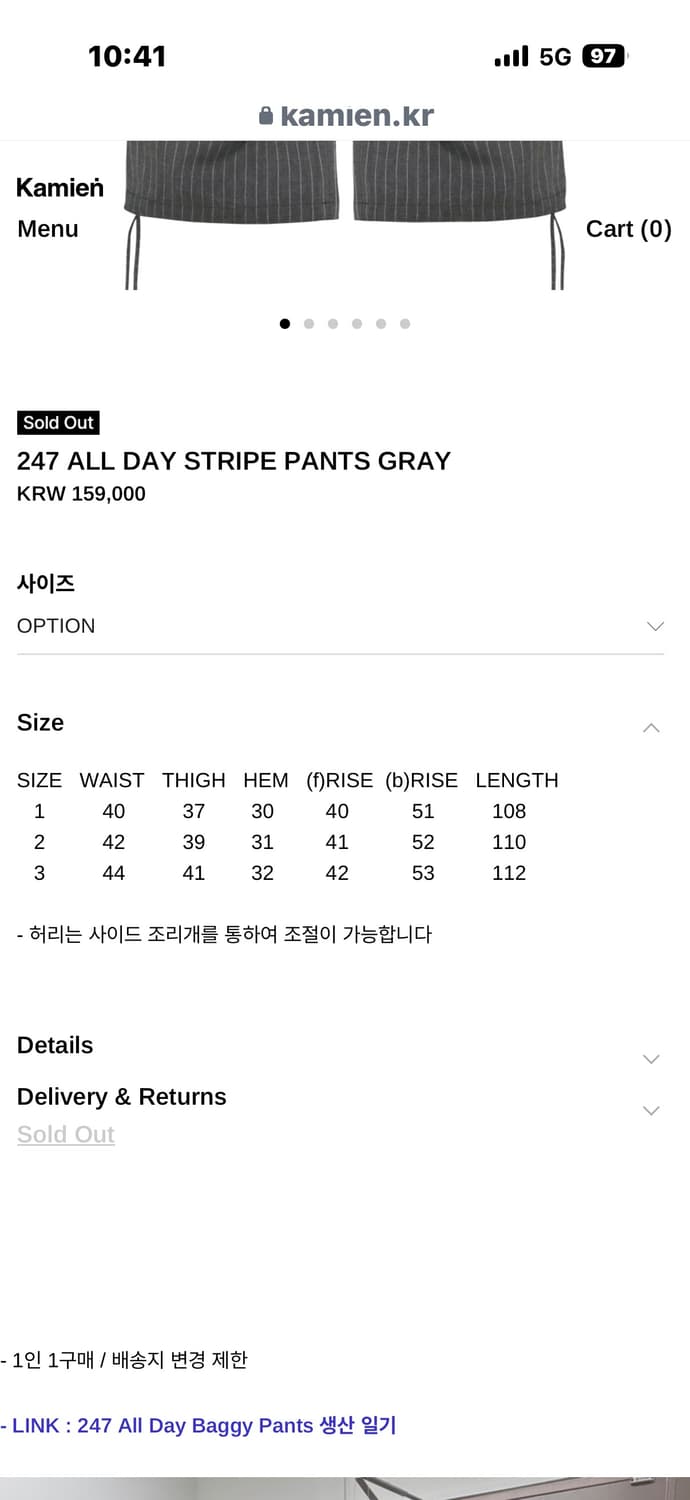Tap the Sold Out badge label
Screen dimensions: 690x1500
58,422
